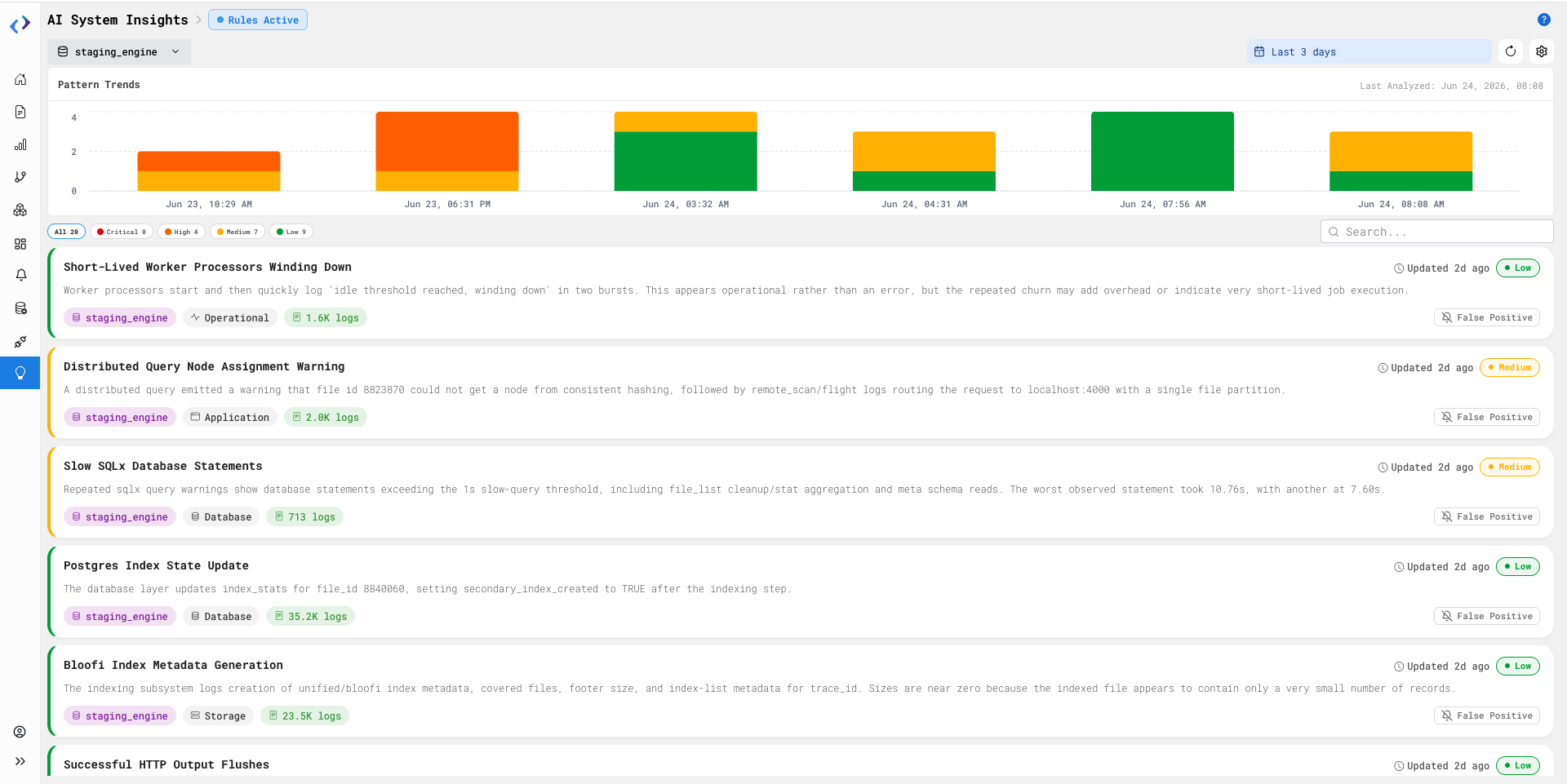The image size is (1567, 784).
Task: Click the Rules Active badge
Action: (258, 20)
